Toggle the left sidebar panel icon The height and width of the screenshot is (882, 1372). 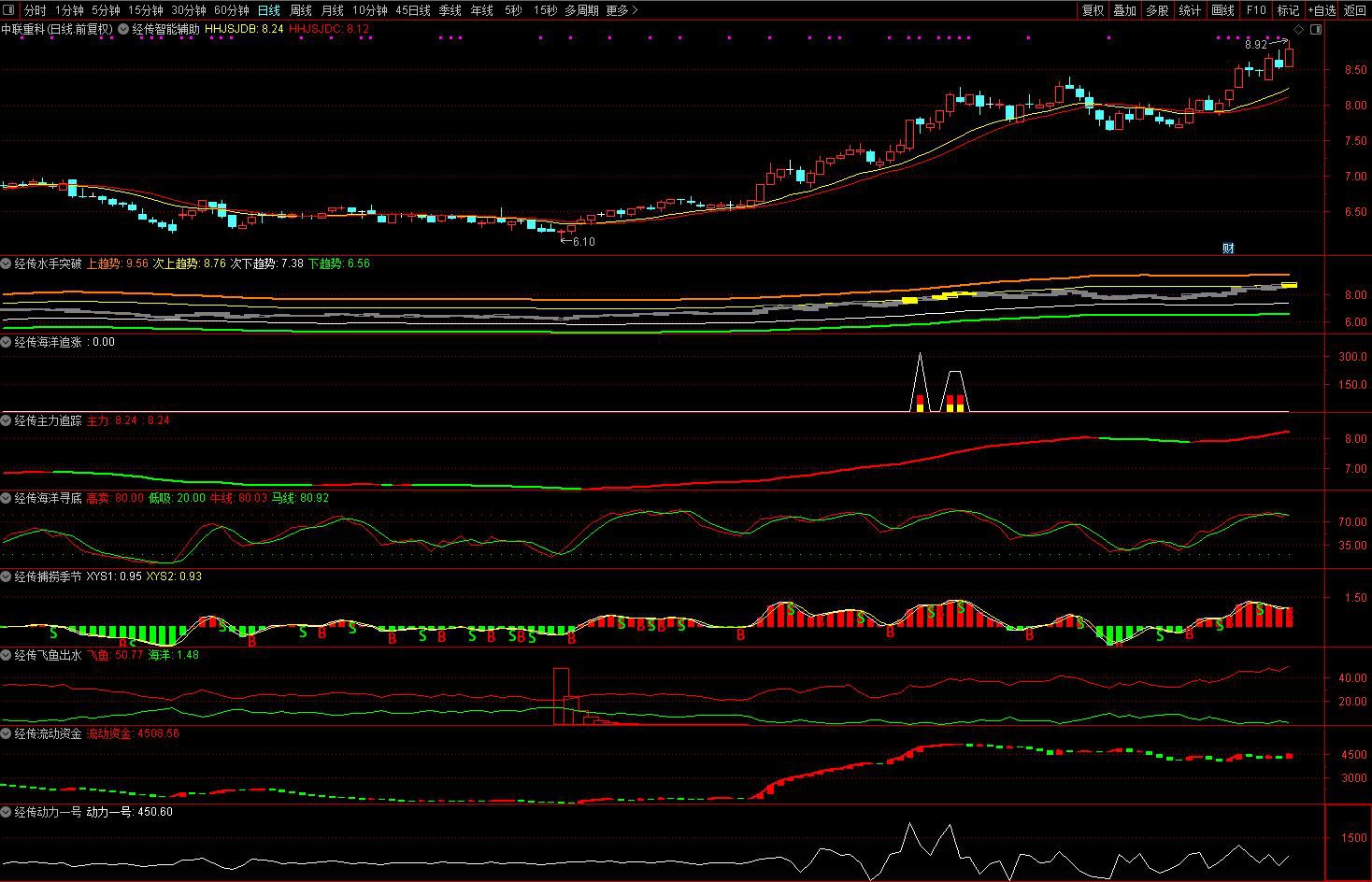click(9, 10)
